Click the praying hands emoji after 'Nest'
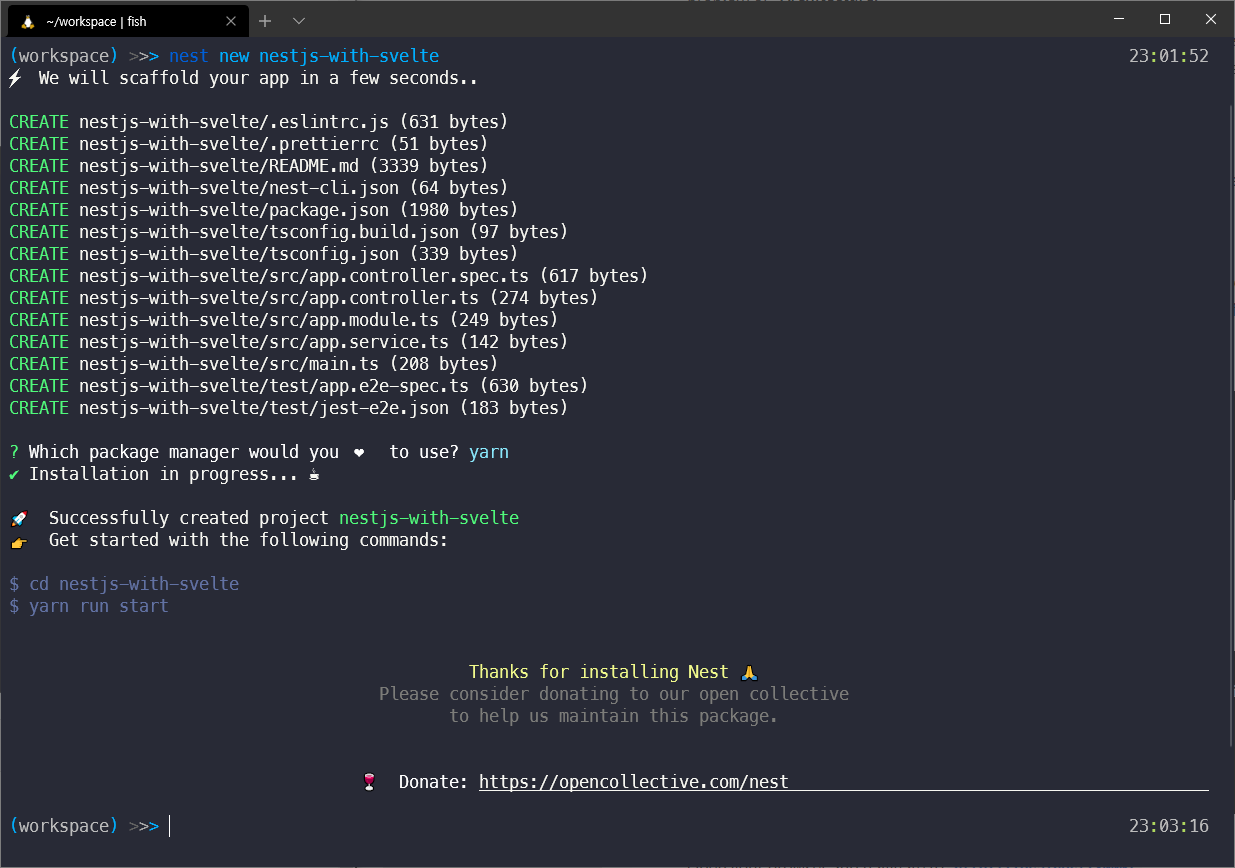The width and height of the screenshot is (1235, 868). coord(750,672)
